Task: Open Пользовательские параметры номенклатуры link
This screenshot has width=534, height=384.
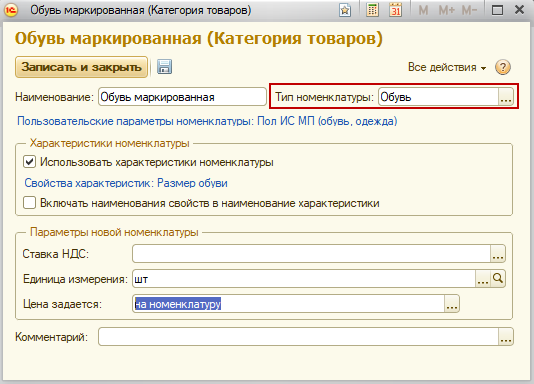Action: (207, 121)
